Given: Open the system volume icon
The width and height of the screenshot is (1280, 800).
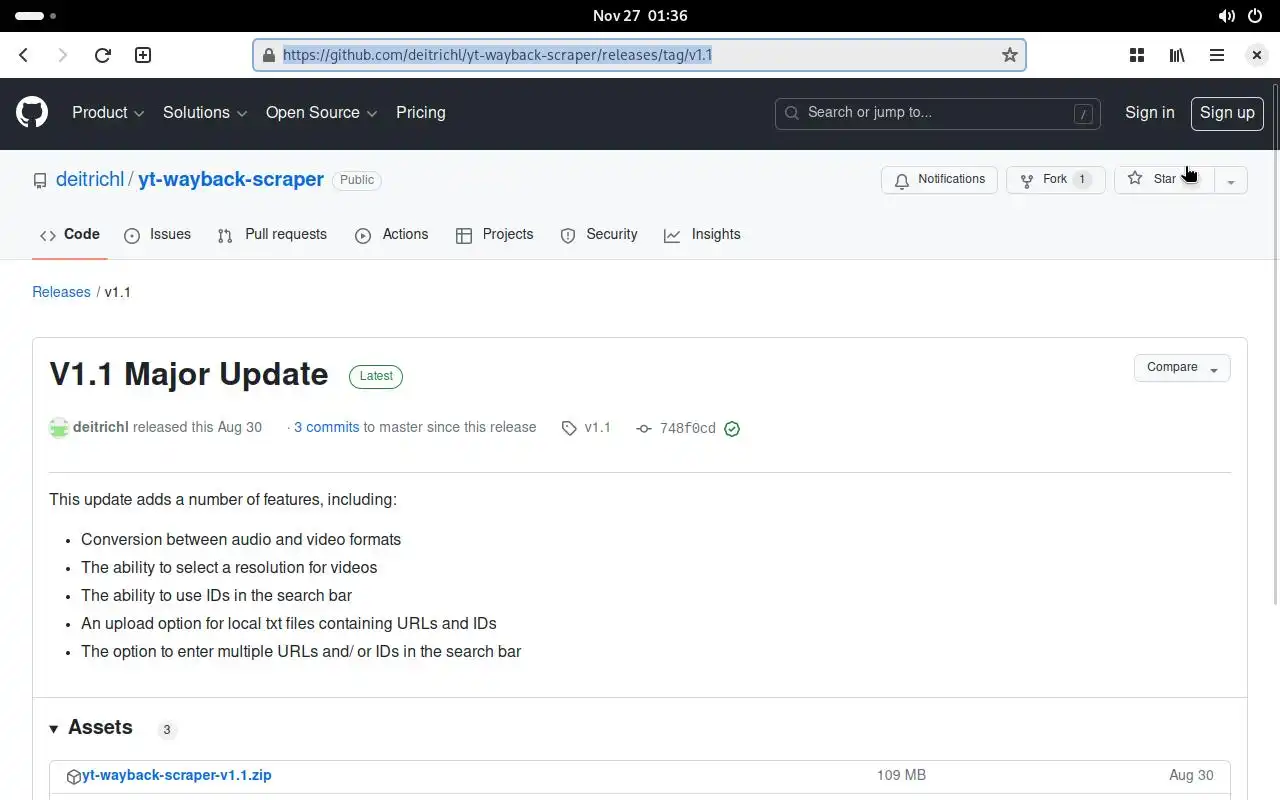Looking at the screenshot, I should [x=1226, y=16].
